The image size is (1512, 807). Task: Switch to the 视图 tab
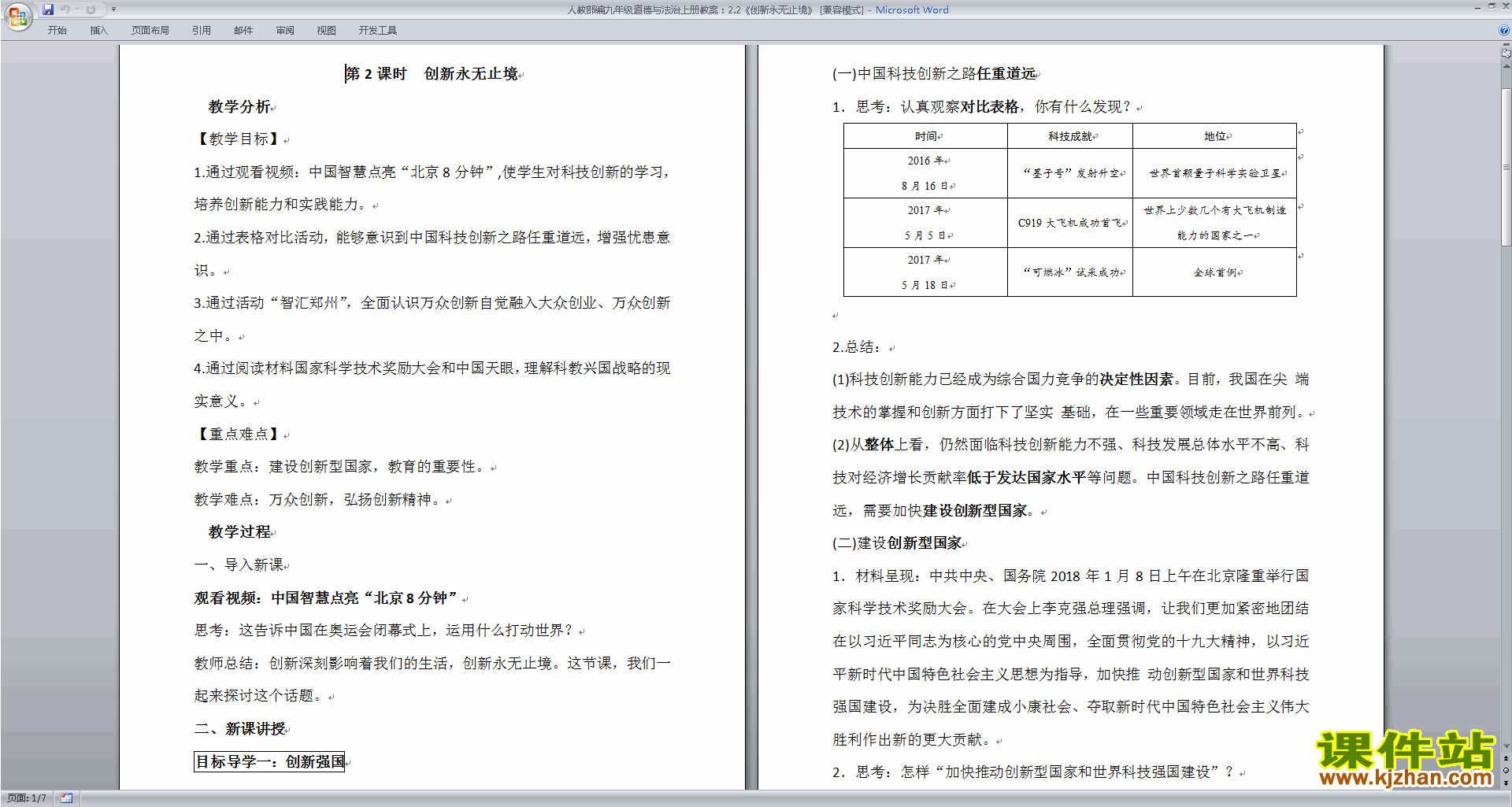(327, 30)
